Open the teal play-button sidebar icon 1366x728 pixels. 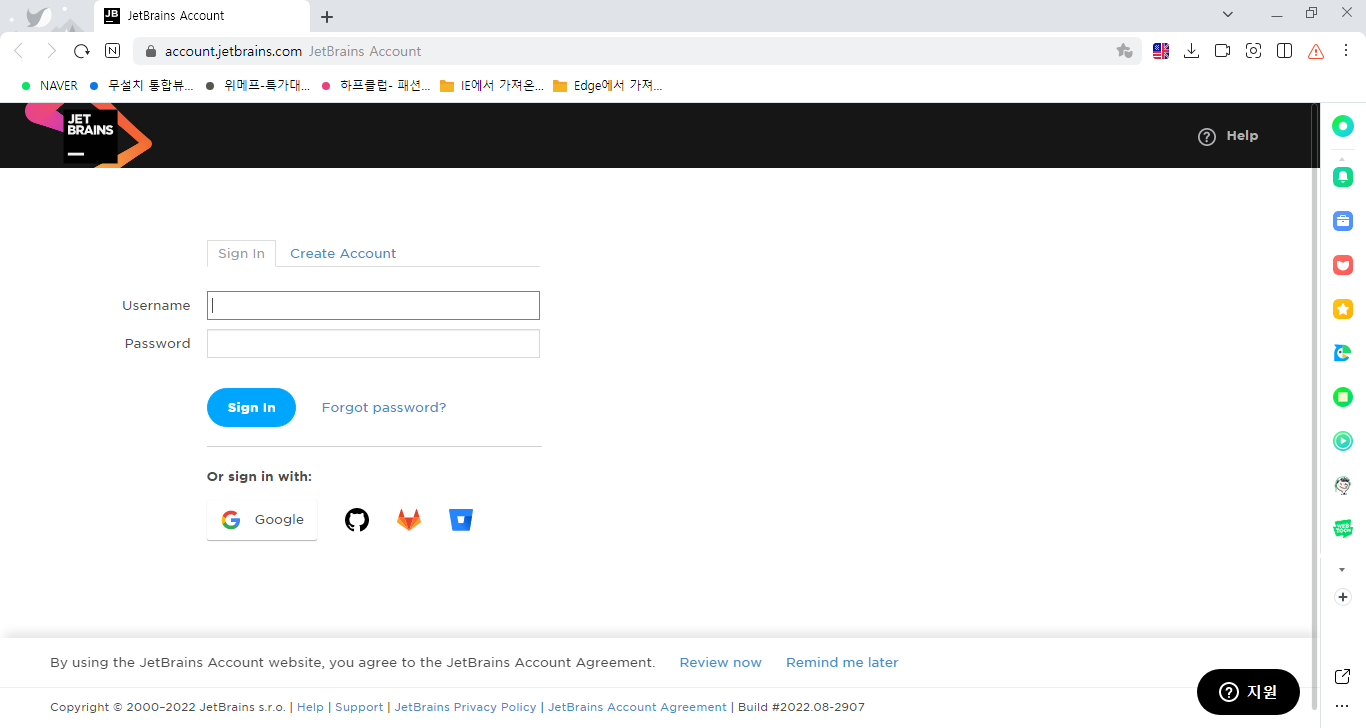1343,441
